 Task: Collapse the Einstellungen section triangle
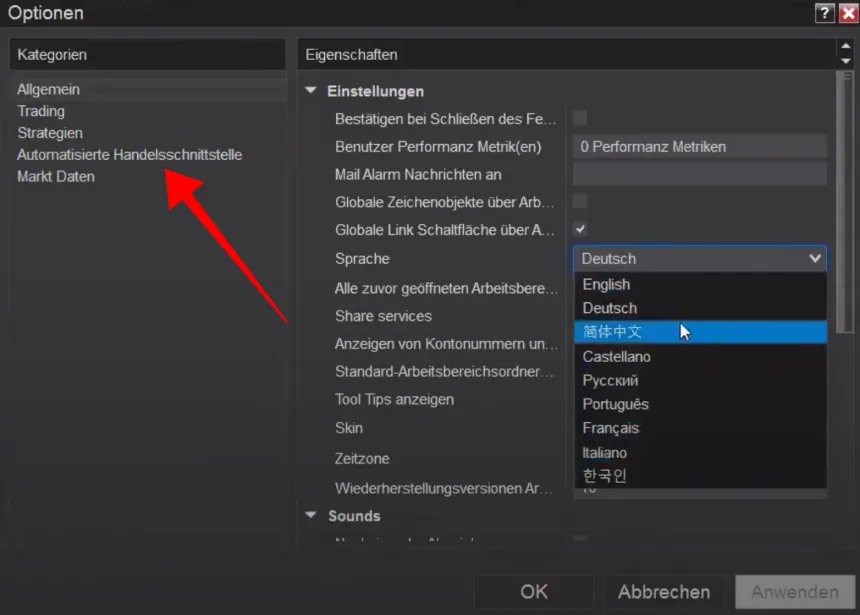[x=312, y=91]
